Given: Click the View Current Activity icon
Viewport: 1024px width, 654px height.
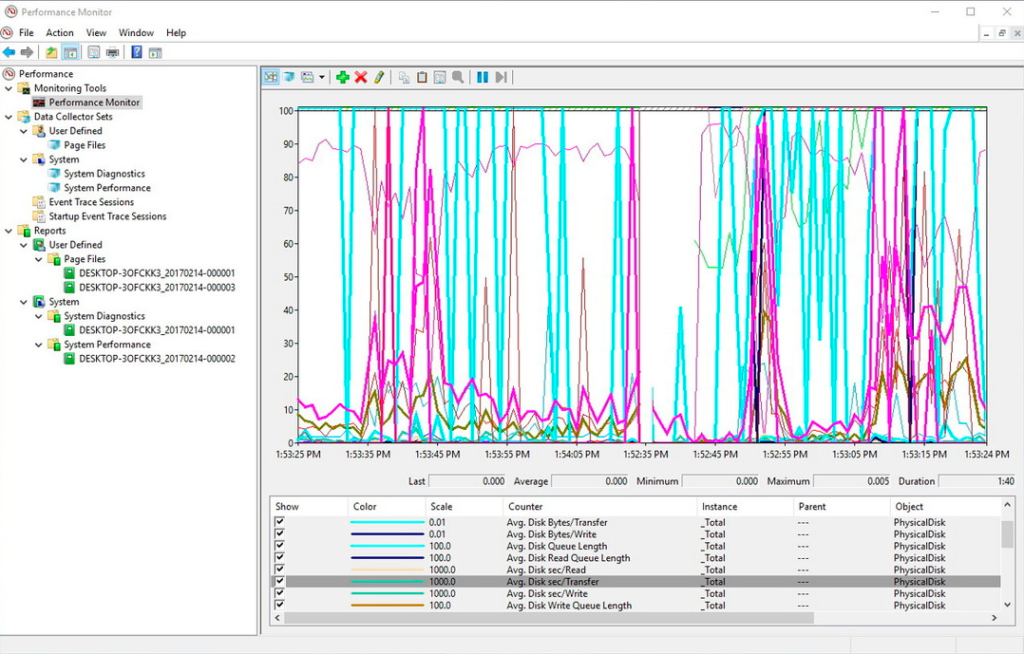Looking at the screenshot, I should coord(270,77).
